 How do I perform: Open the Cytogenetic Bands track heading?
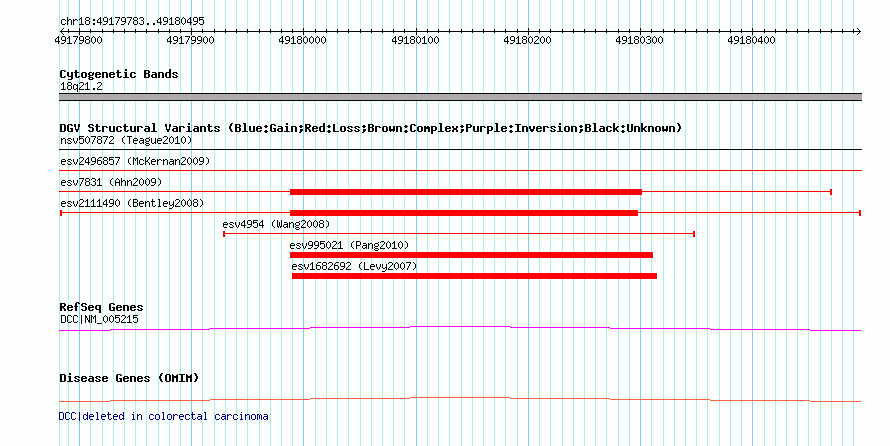tap(119, 74)
